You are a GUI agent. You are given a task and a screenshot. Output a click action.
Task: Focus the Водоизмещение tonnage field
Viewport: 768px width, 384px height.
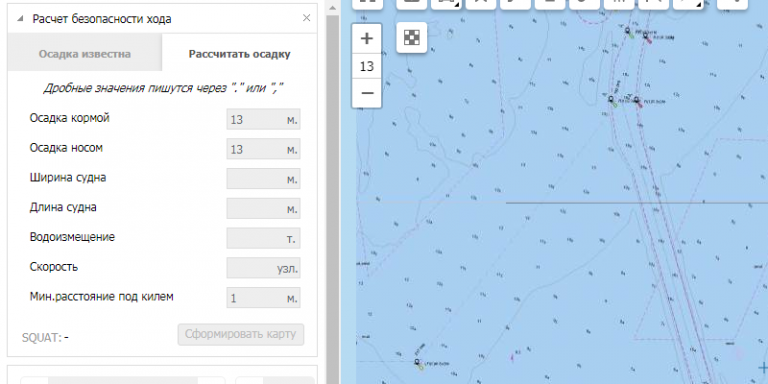[263, 238]
